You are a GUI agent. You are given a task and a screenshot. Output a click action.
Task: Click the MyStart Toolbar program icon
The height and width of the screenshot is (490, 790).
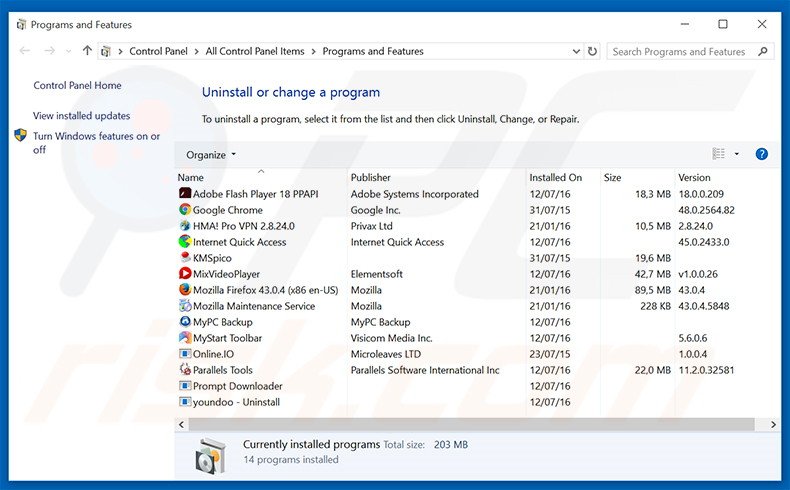point(185,338)
